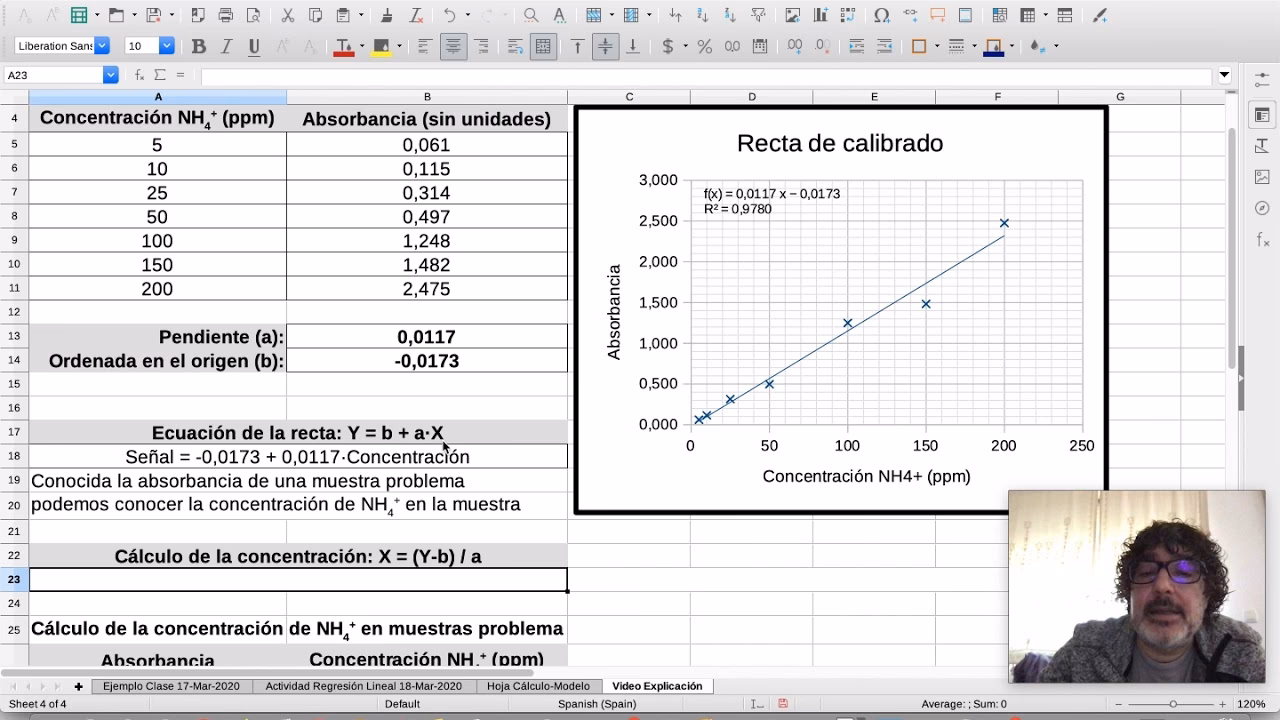The width and height of the screenshot is (1280, 720).
Task: Add a new sheet with the plus button
Action: pyautogui.click(x=79, y=686)
